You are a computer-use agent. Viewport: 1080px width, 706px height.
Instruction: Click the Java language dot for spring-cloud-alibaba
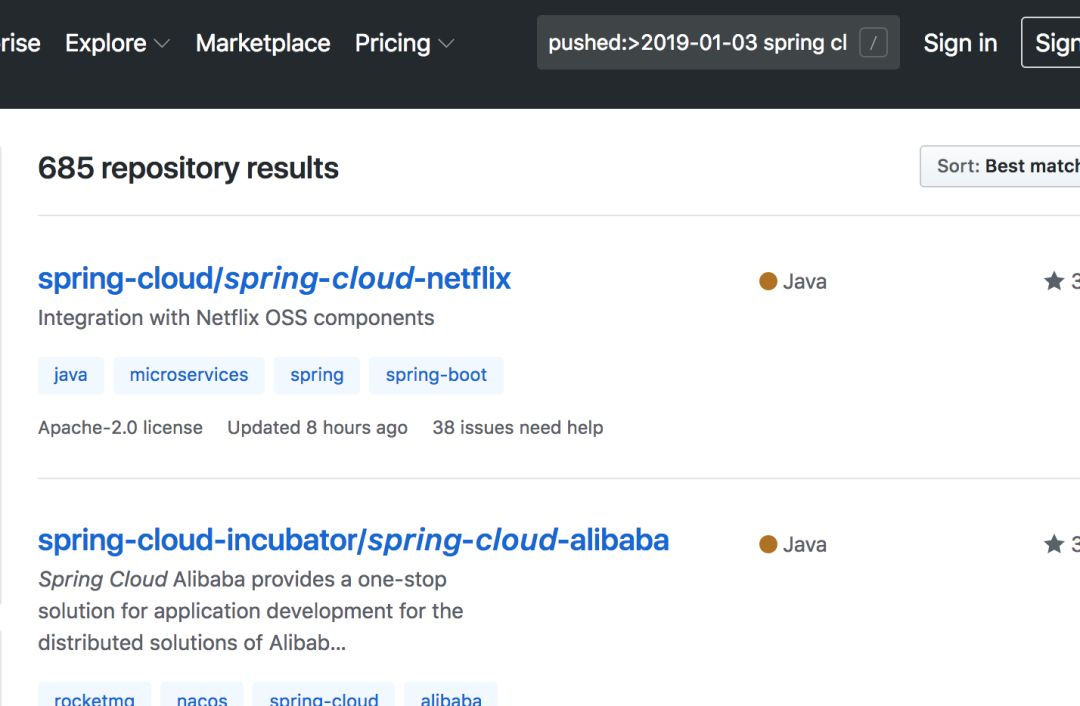click(768, 544)
